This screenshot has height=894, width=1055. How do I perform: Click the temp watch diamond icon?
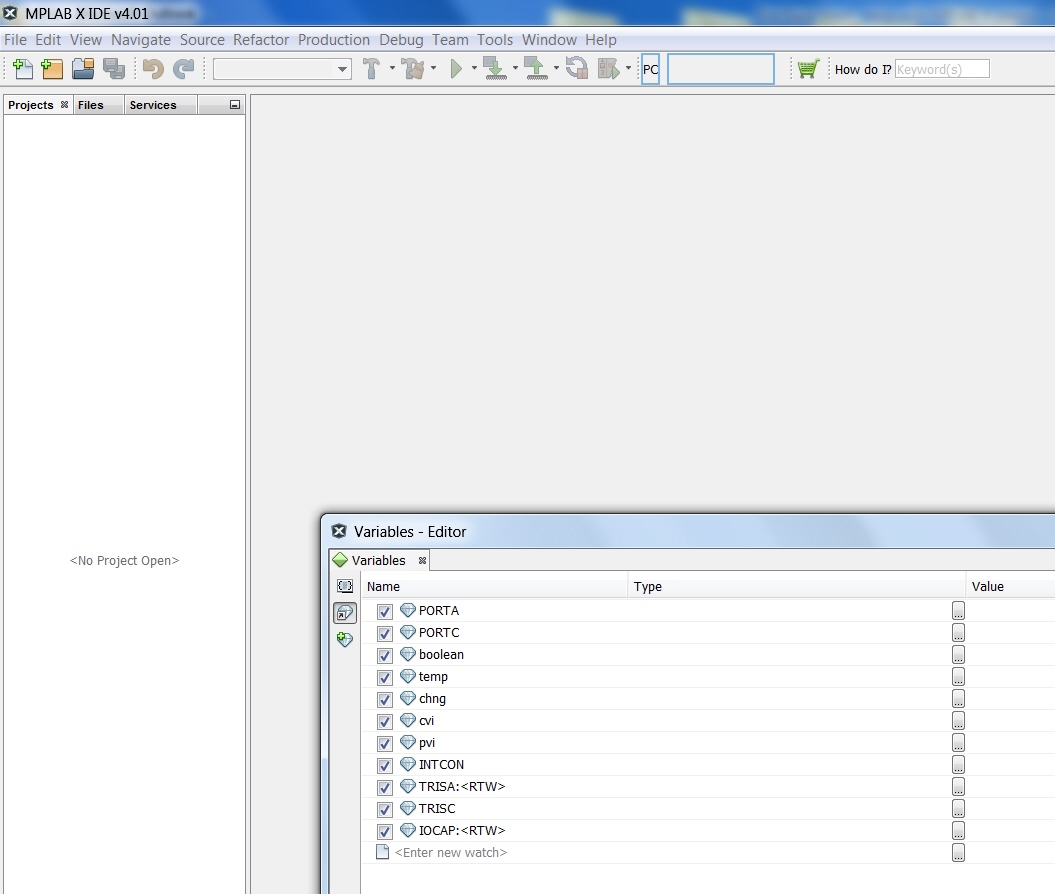408,676
